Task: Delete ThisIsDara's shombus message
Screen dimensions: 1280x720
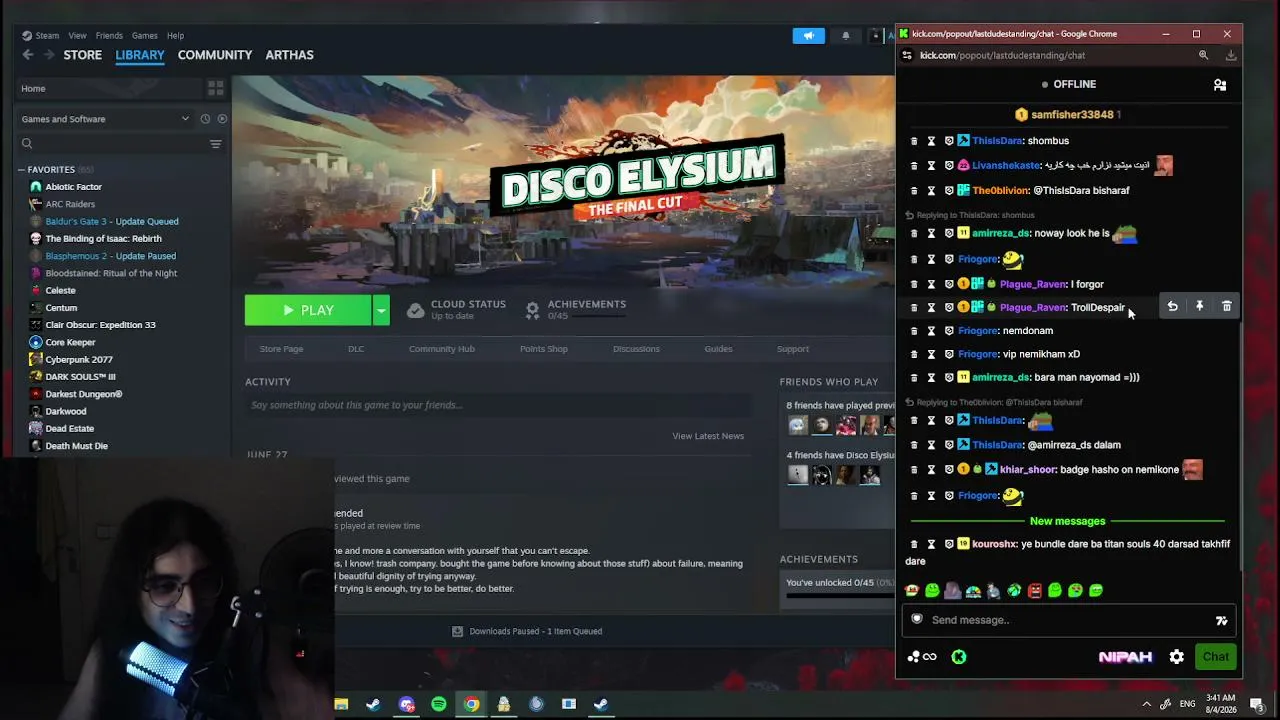Action: tap(914, 141)
